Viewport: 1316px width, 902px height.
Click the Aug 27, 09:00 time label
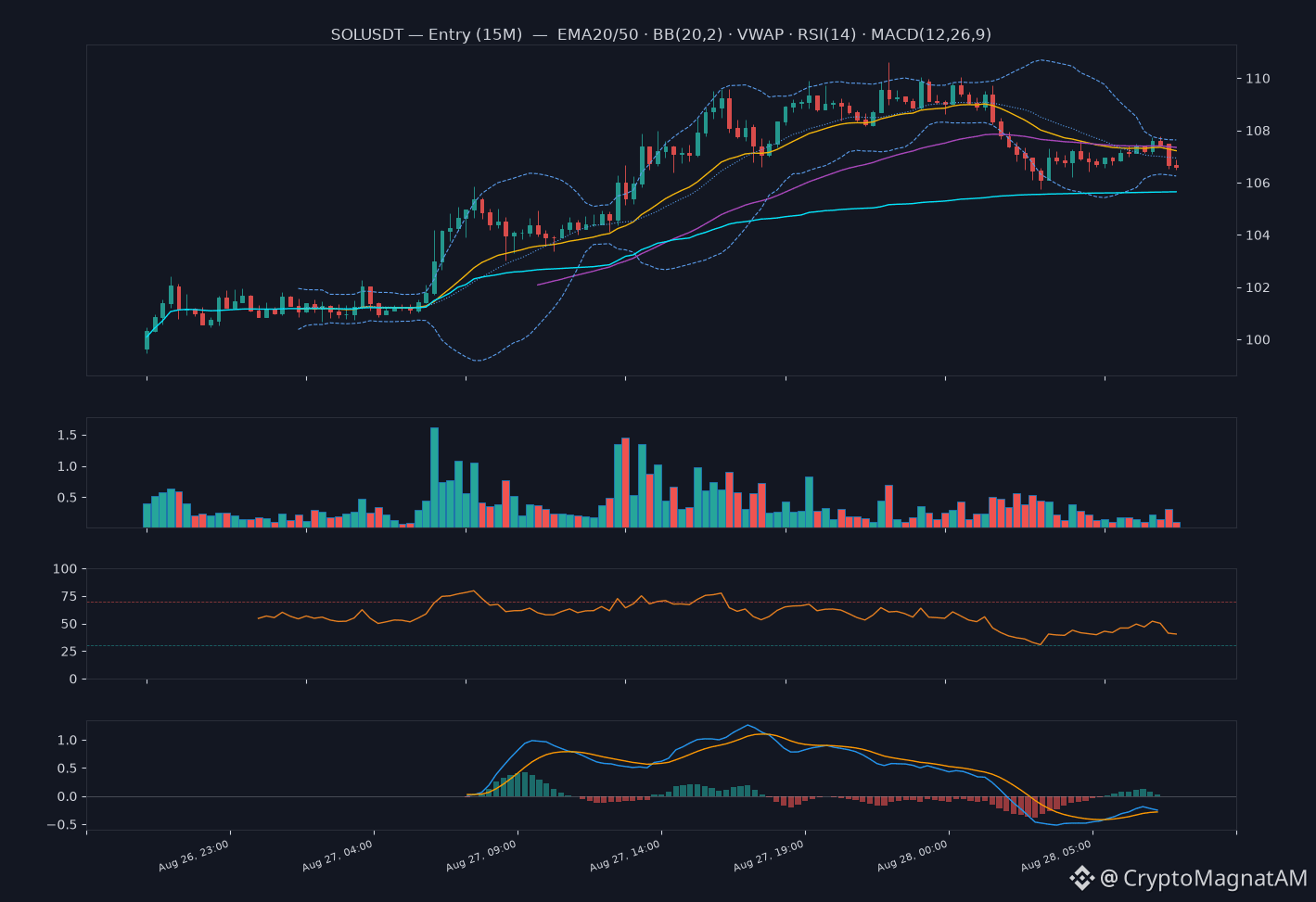coord(481,856)
